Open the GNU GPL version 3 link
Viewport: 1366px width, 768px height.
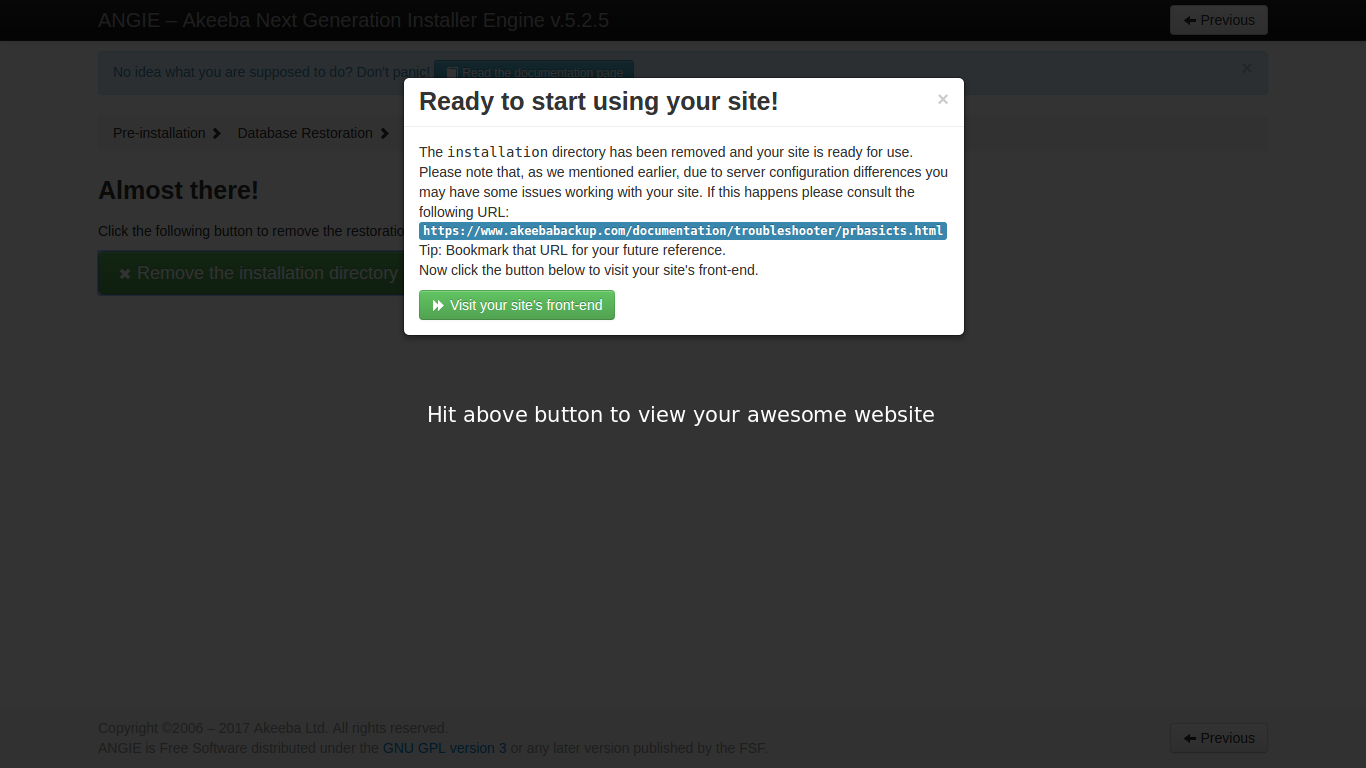(x=445, y=748)
